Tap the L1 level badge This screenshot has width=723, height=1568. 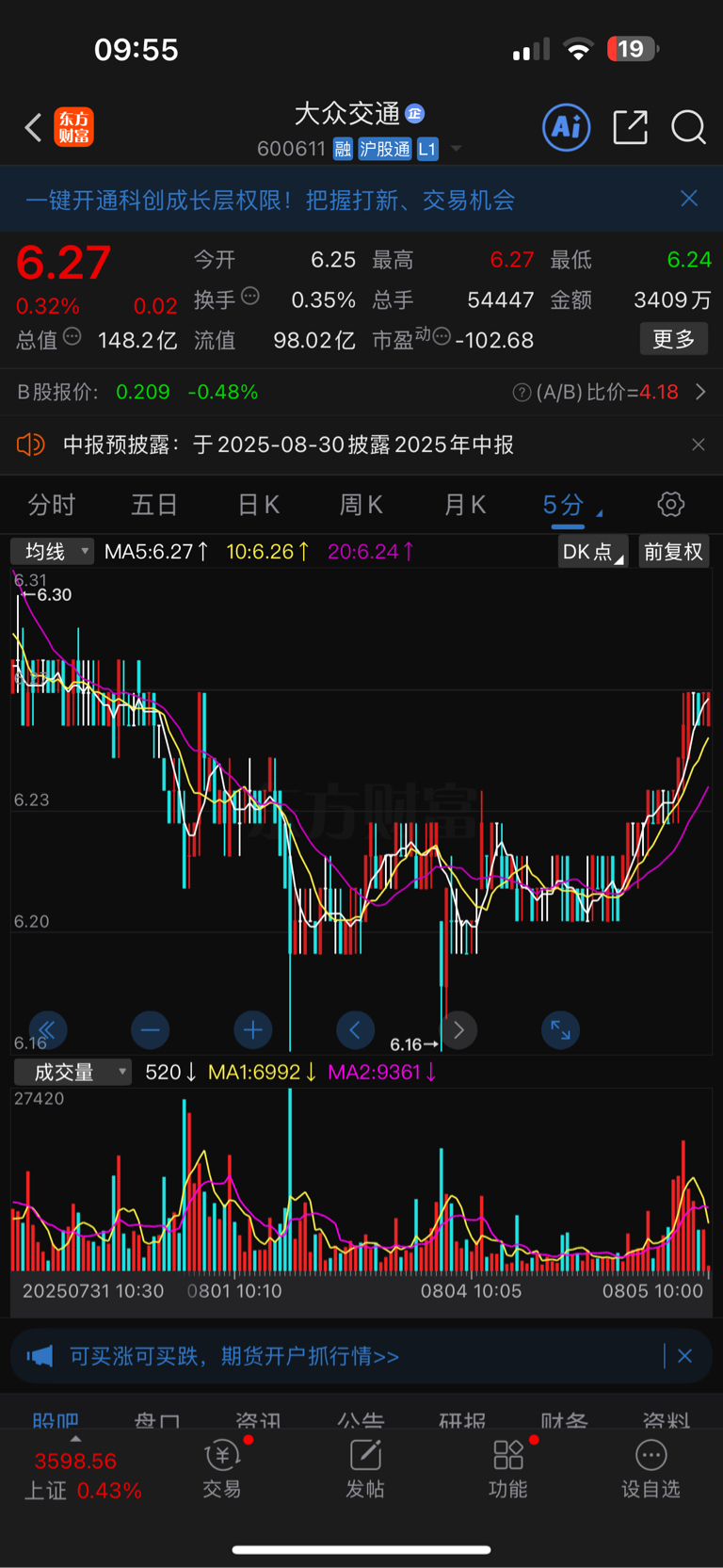[x=427, y=149]
